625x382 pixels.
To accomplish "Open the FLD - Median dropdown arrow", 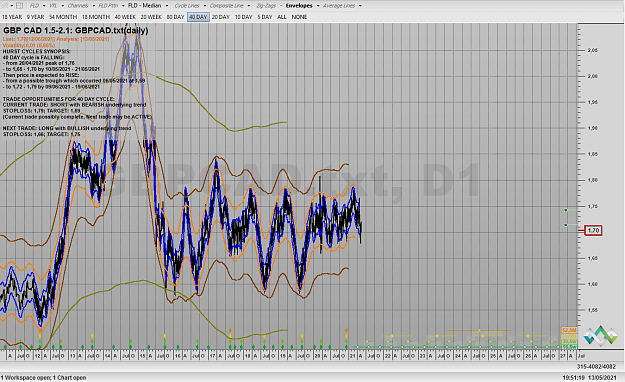I will [167, 6].
